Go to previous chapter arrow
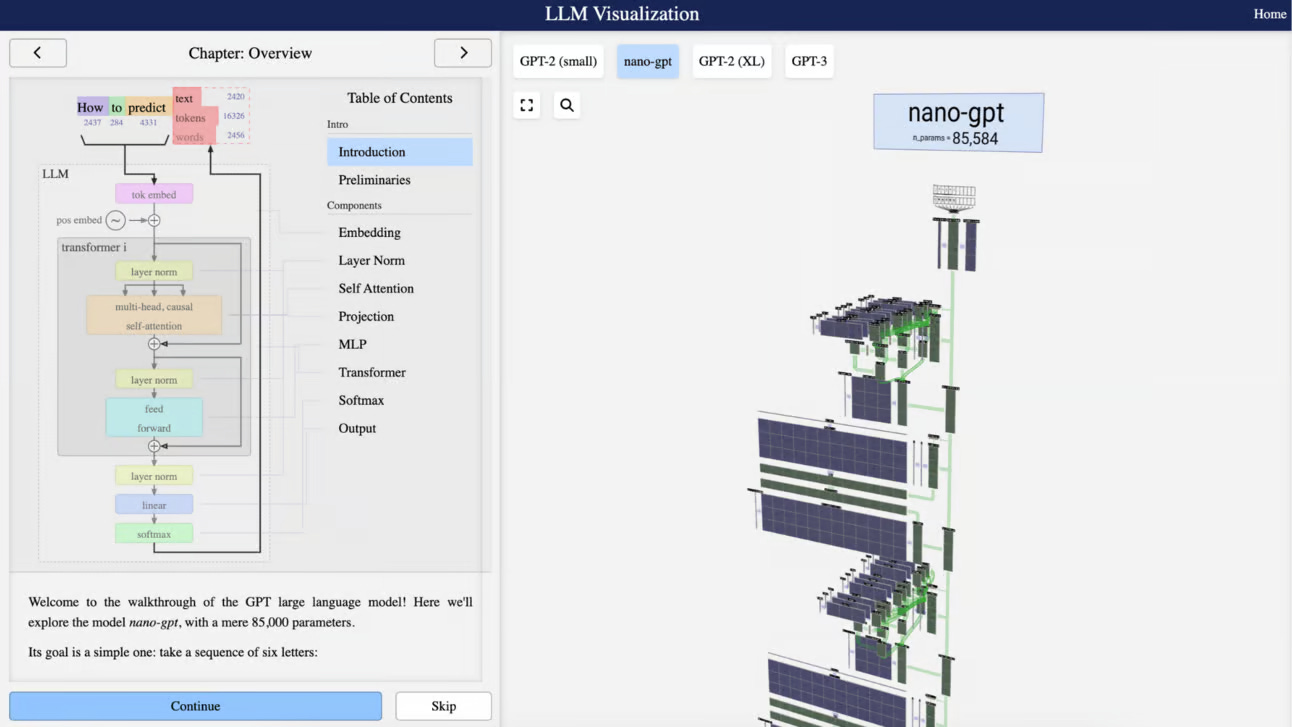 click(x=38, y=53)
